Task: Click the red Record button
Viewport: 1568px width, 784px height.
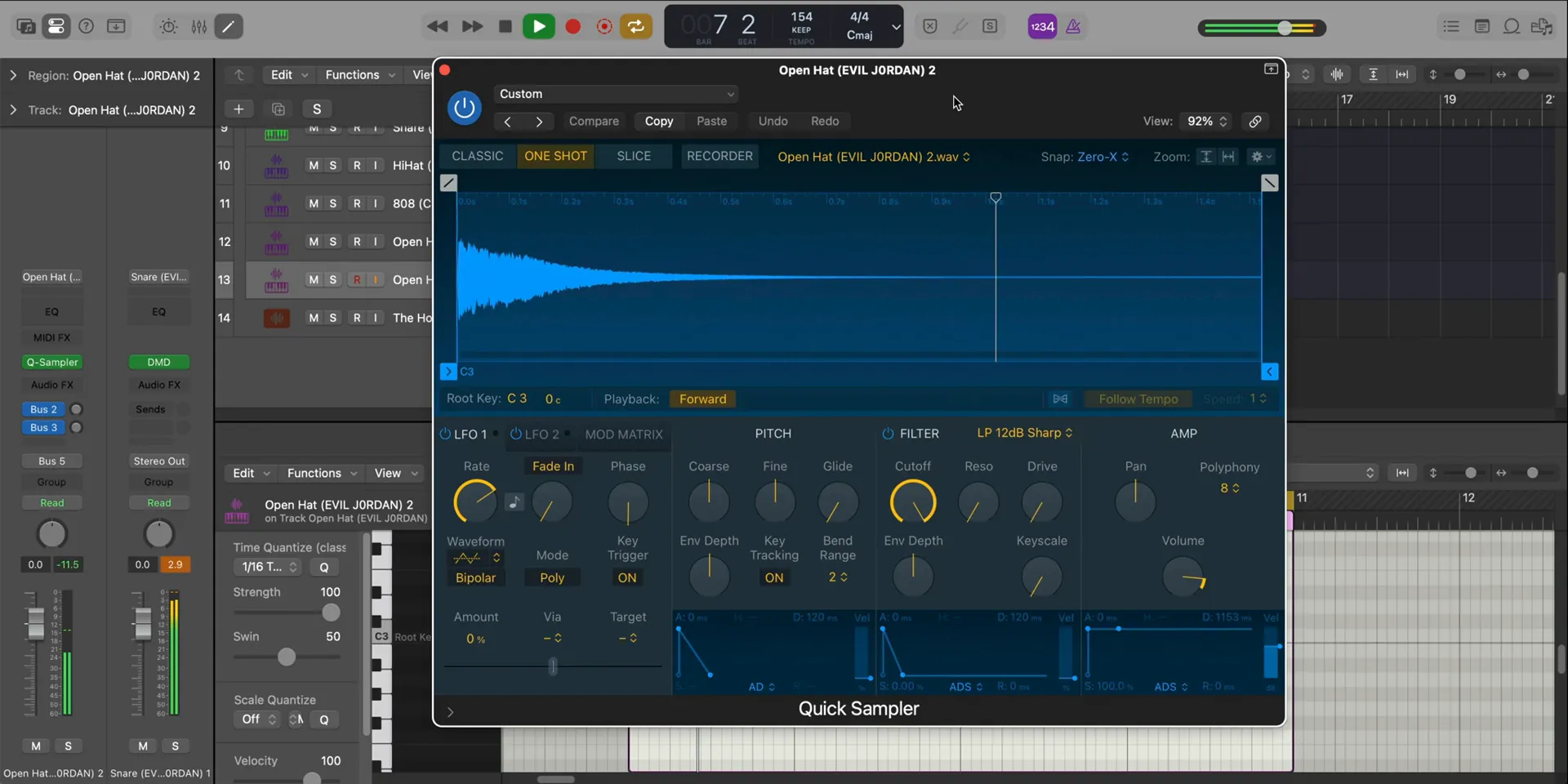Action: point(573,26)
